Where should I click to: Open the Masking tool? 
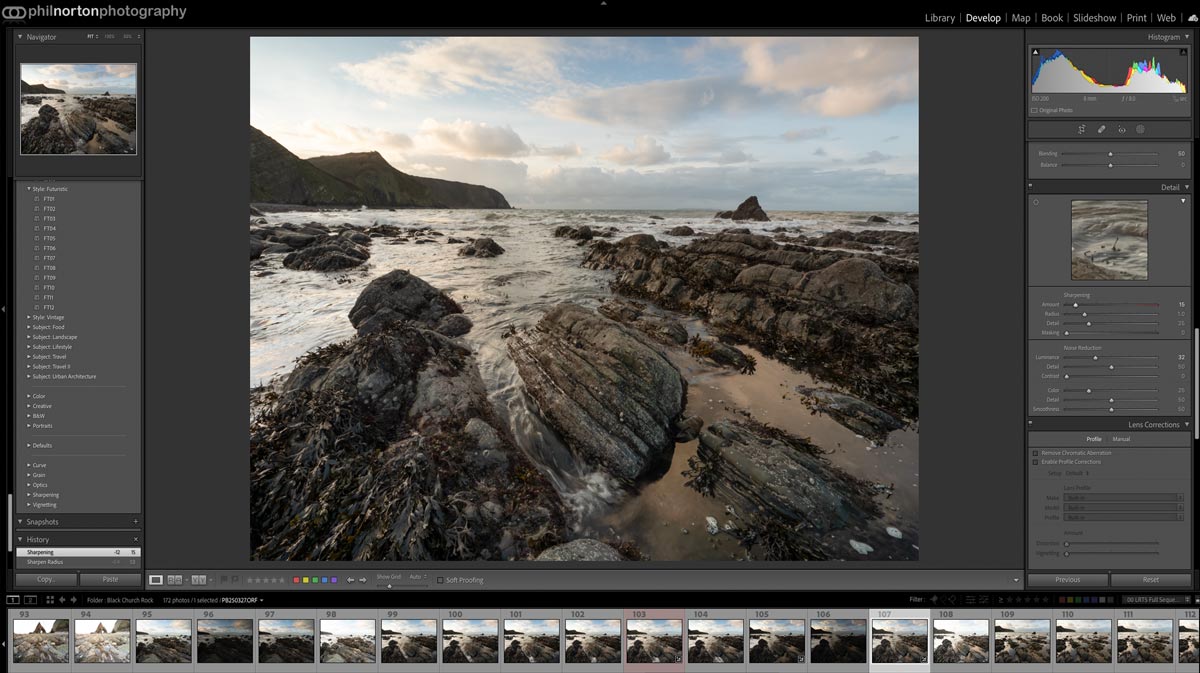coord(1140,129)
